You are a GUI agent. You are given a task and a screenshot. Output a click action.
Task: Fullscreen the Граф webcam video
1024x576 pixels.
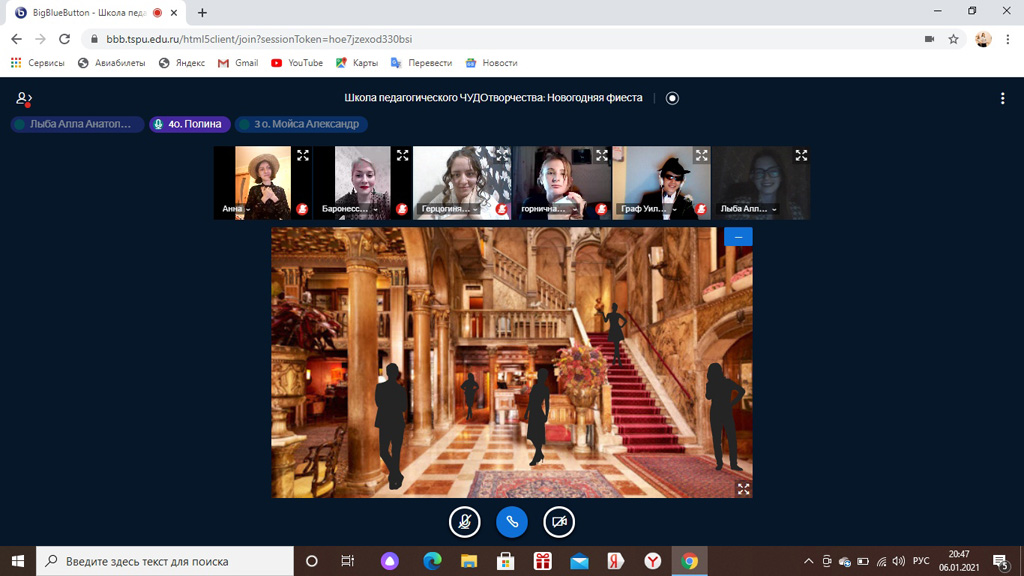(701, 156)
